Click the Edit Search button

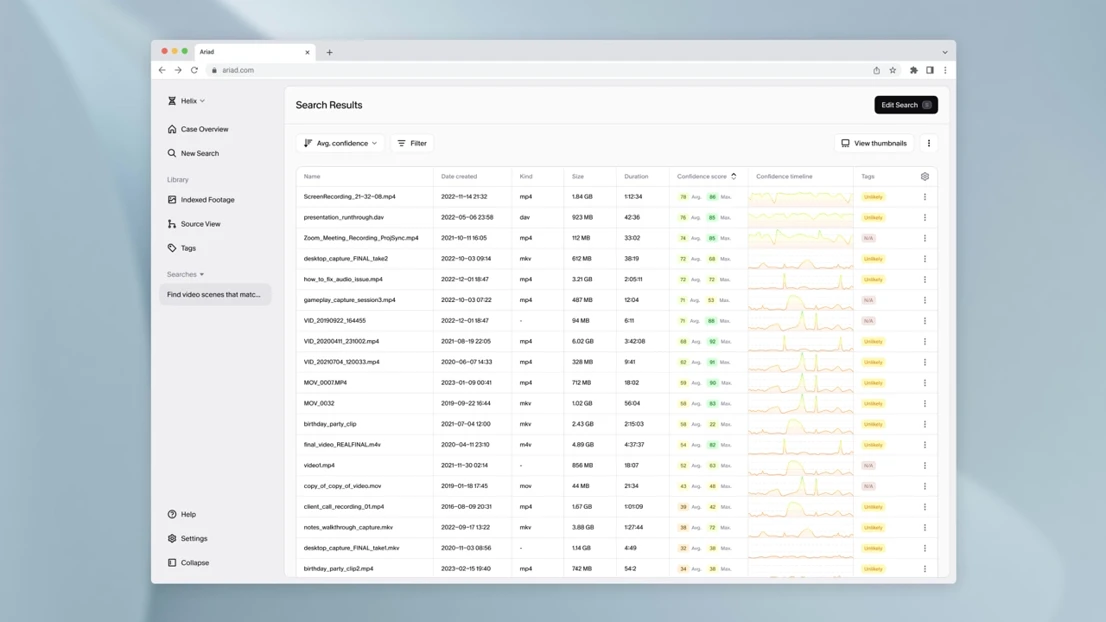coord(905,105)
